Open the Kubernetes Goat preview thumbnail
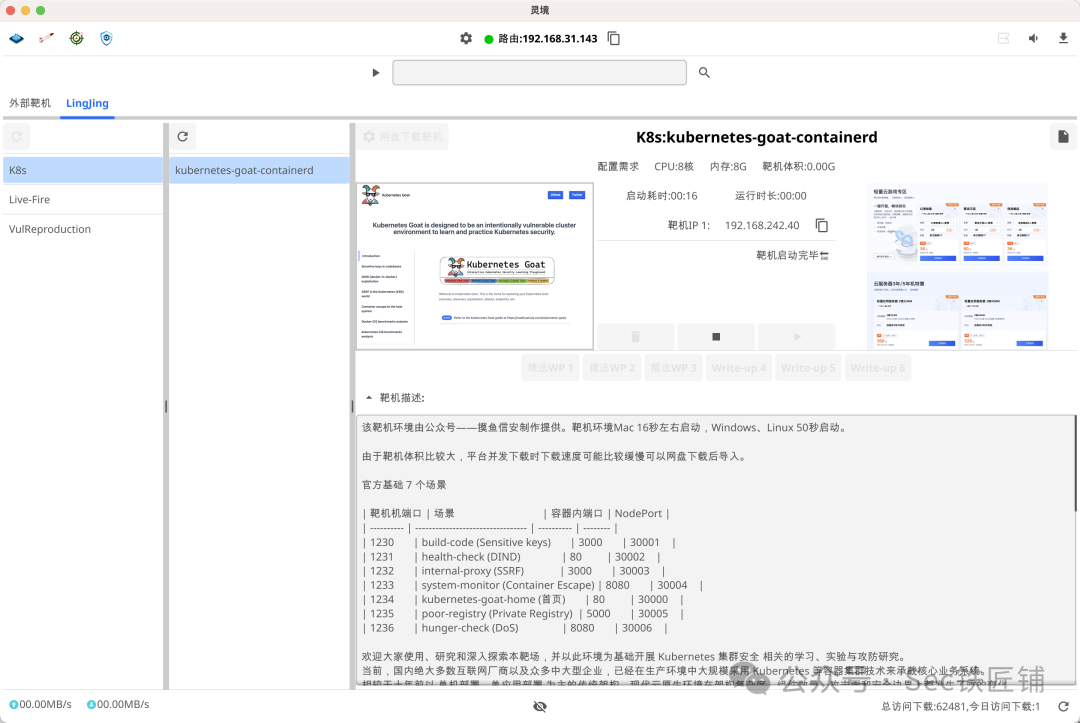The width and height of the screenshot is (1080, 723). coord(475,266)
